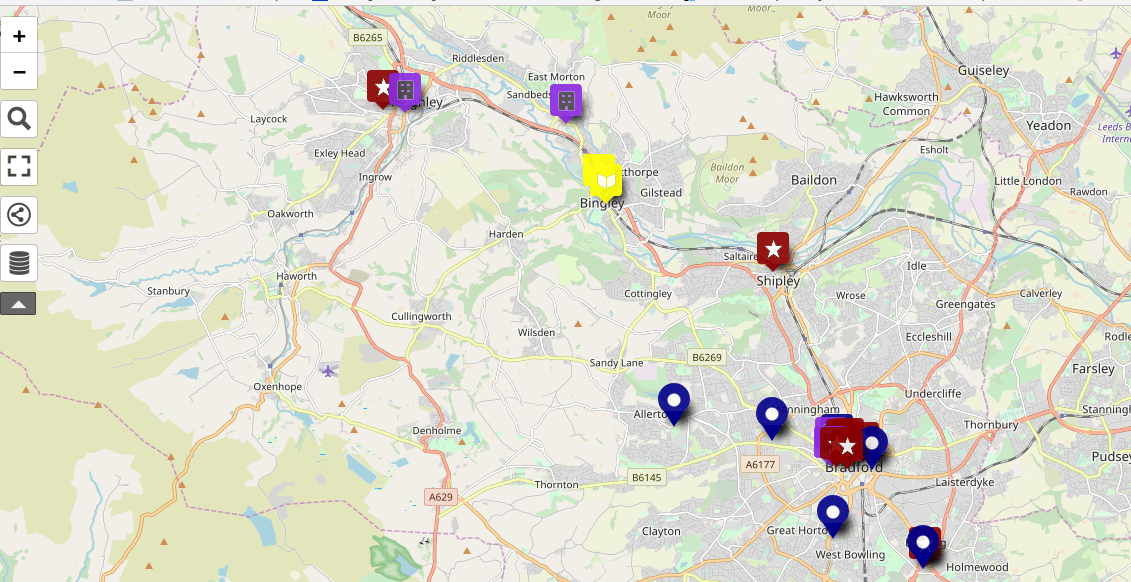Open the map search tool
1131x582 pixels.
tap(19, 120)
